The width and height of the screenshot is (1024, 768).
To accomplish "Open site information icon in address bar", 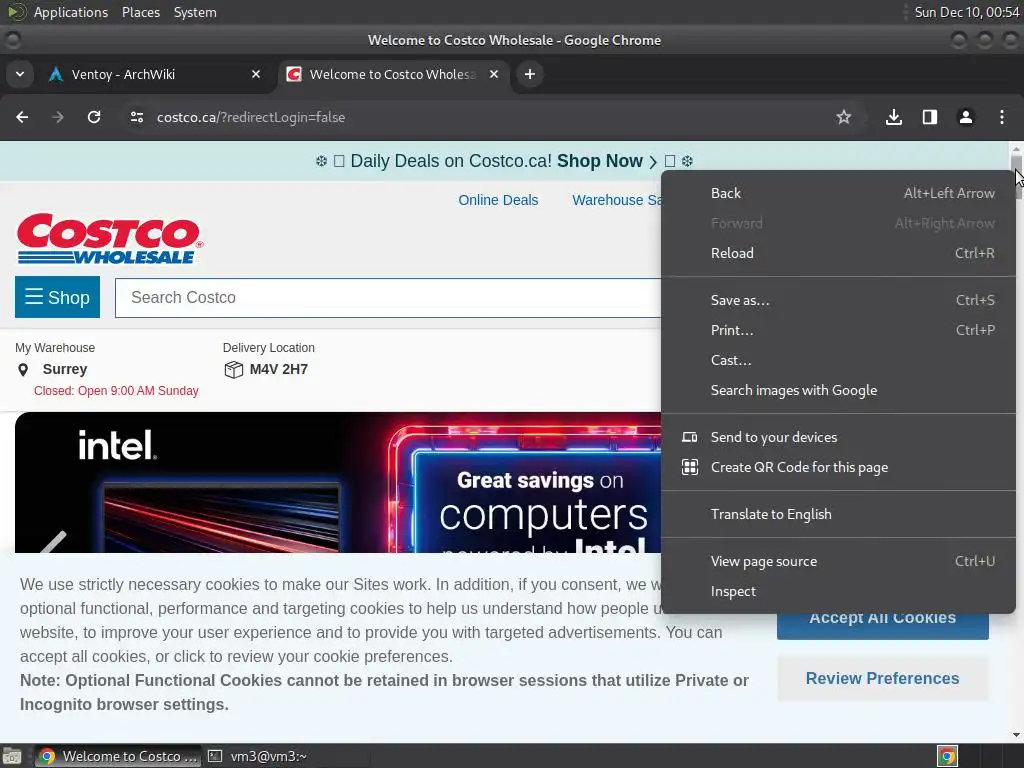I will tap(136, 117).
